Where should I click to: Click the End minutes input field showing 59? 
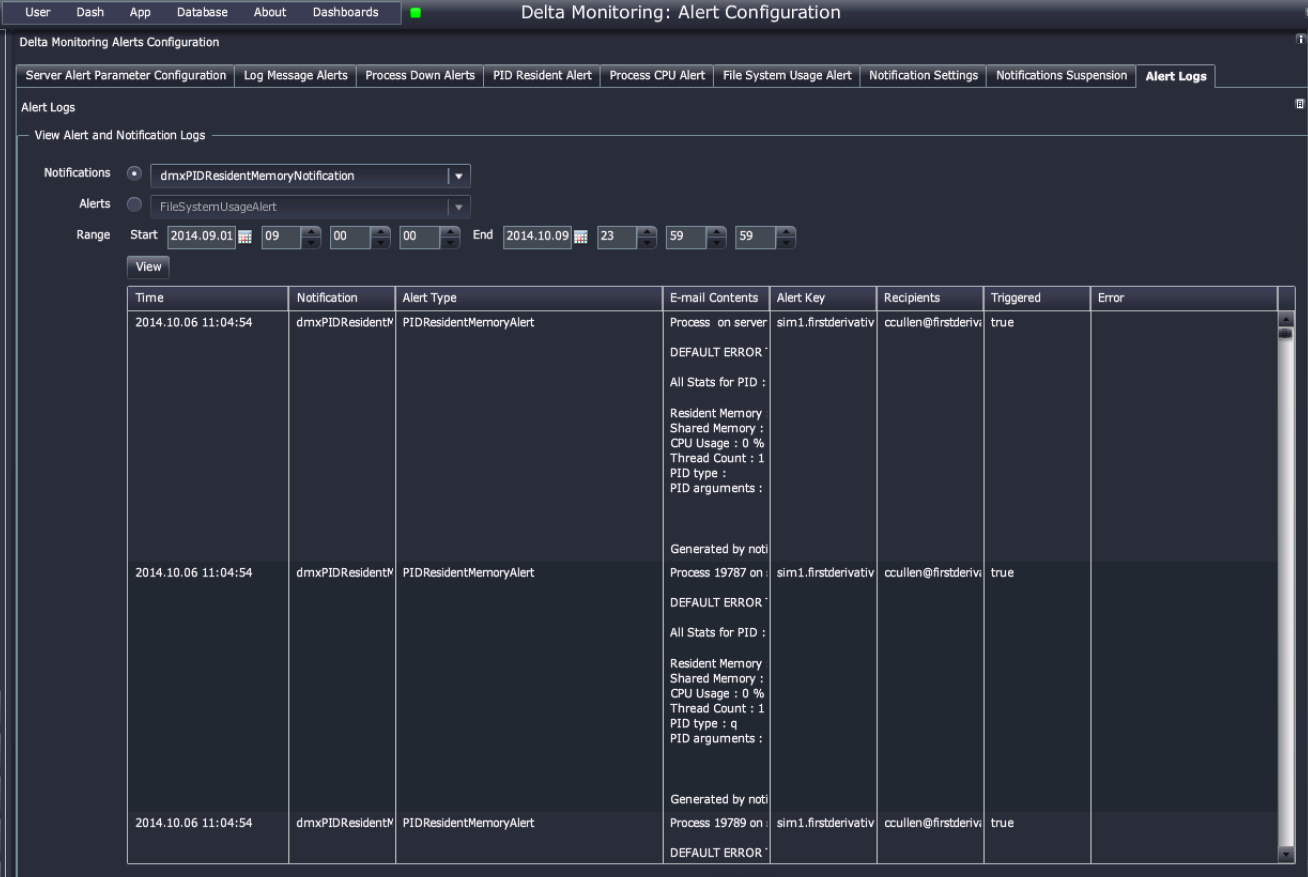pos(687,238)
